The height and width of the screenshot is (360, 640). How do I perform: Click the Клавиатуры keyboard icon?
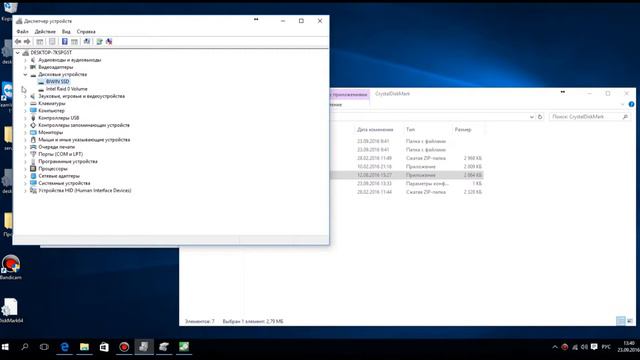33,104
